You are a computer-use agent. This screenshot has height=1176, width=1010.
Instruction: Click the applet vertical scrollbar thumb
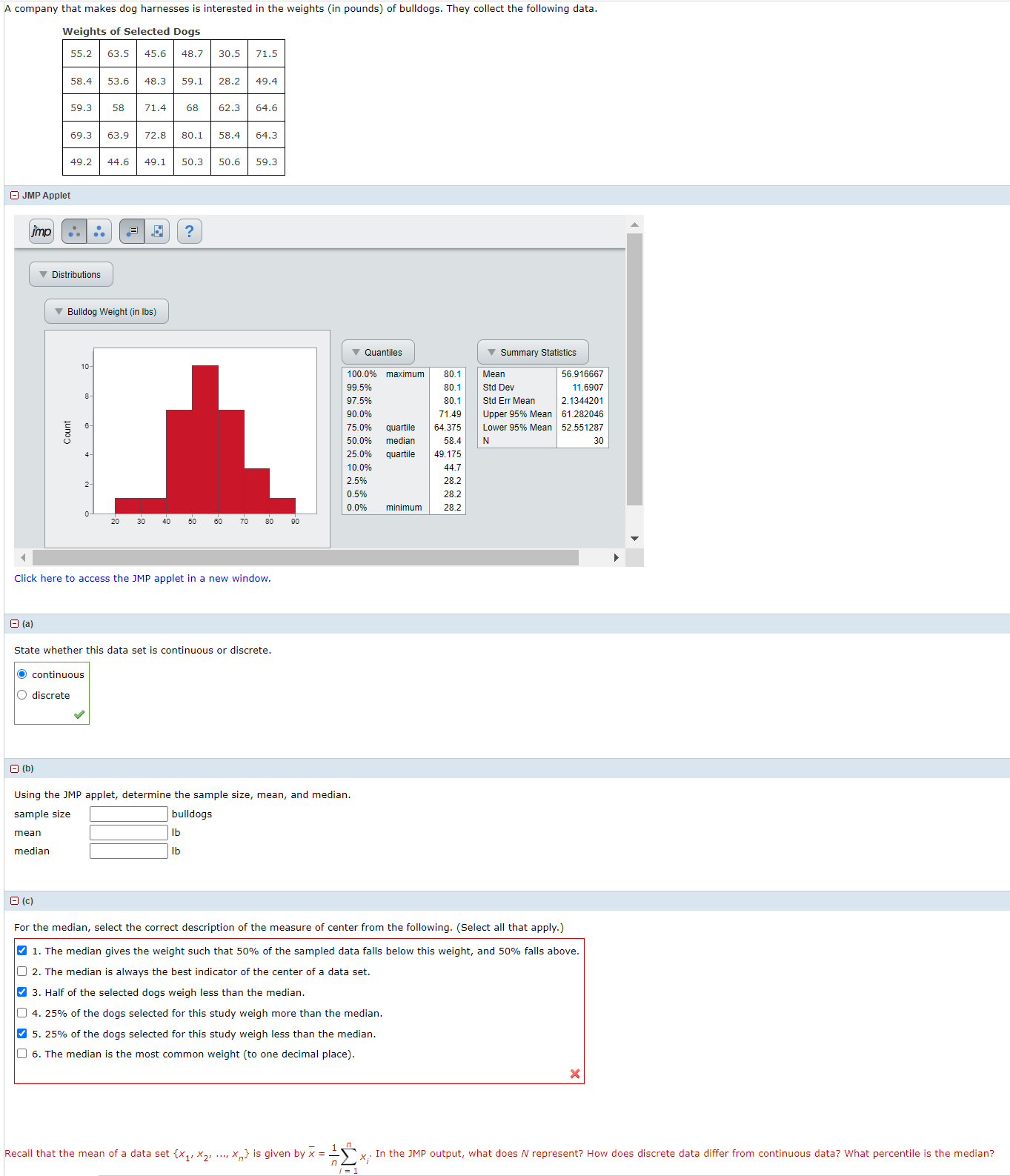[634, 369]
